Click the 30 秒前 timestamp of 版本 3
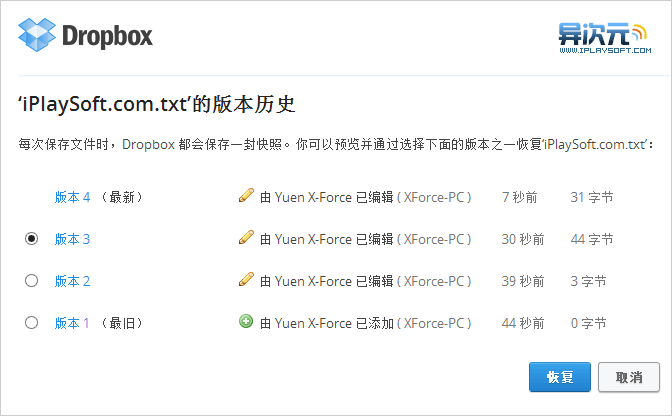The width and height of the screenshot is (672, 416). pyautogui.click(x=523, y=239)
